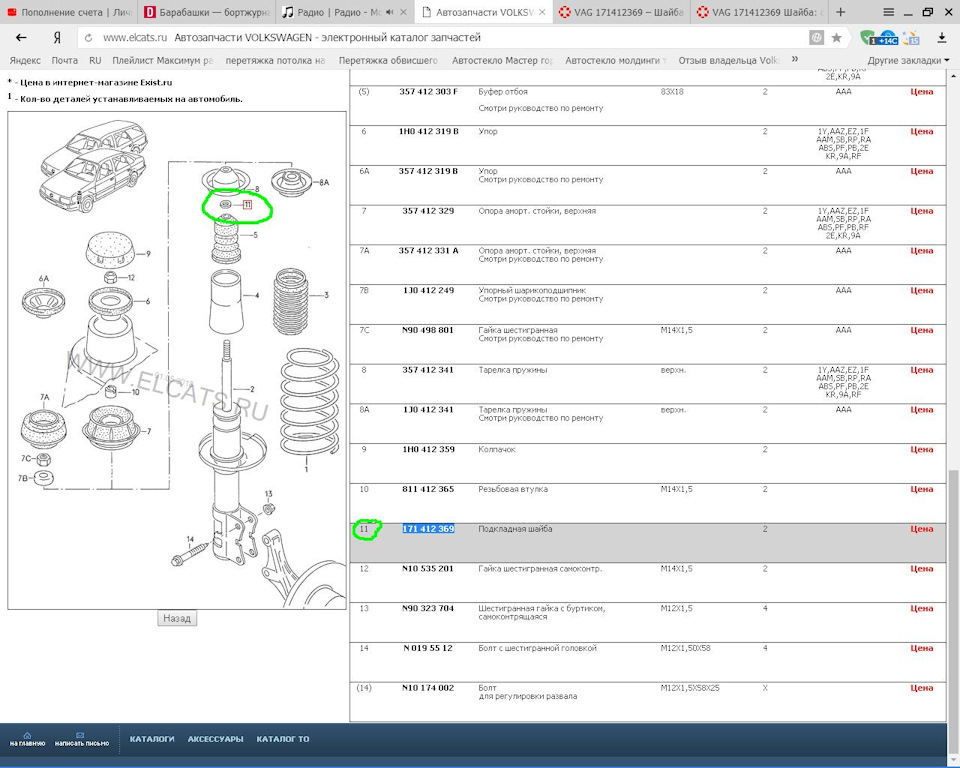Open the 'Автостекло Мастер' bookmark
Image resolution: width=960 pixels, height=768 pixels.
click(502, 60)
